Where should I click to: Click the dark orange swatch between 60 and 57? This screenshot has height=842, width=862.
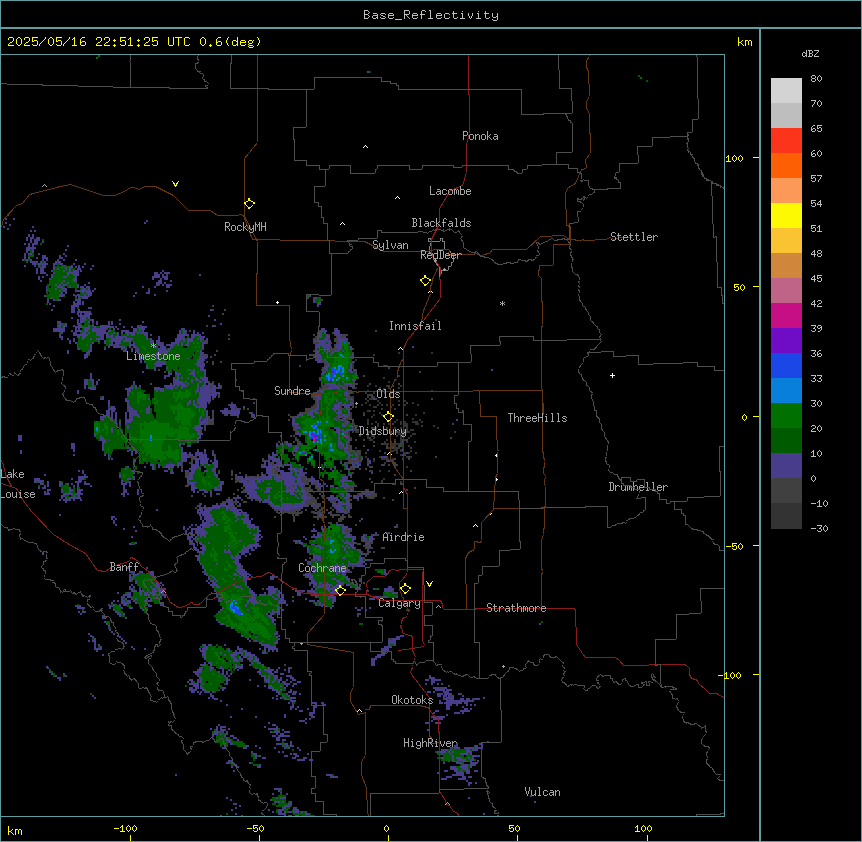786,165
